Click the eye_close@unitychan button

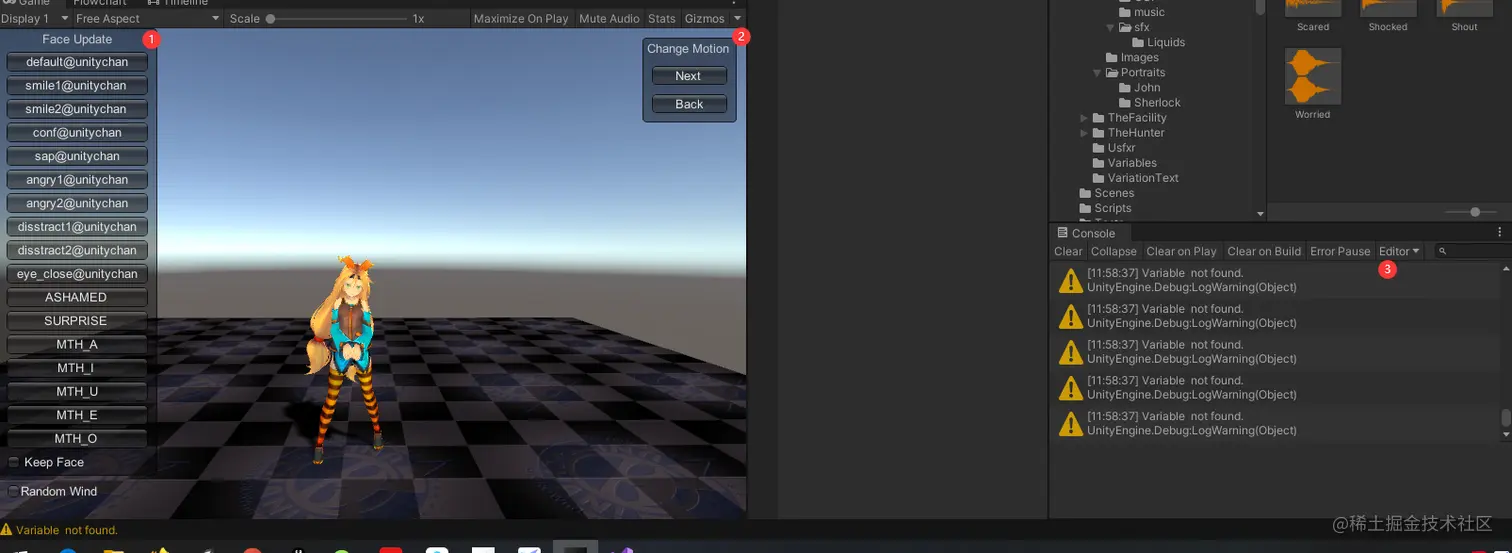tap(77, 274)
